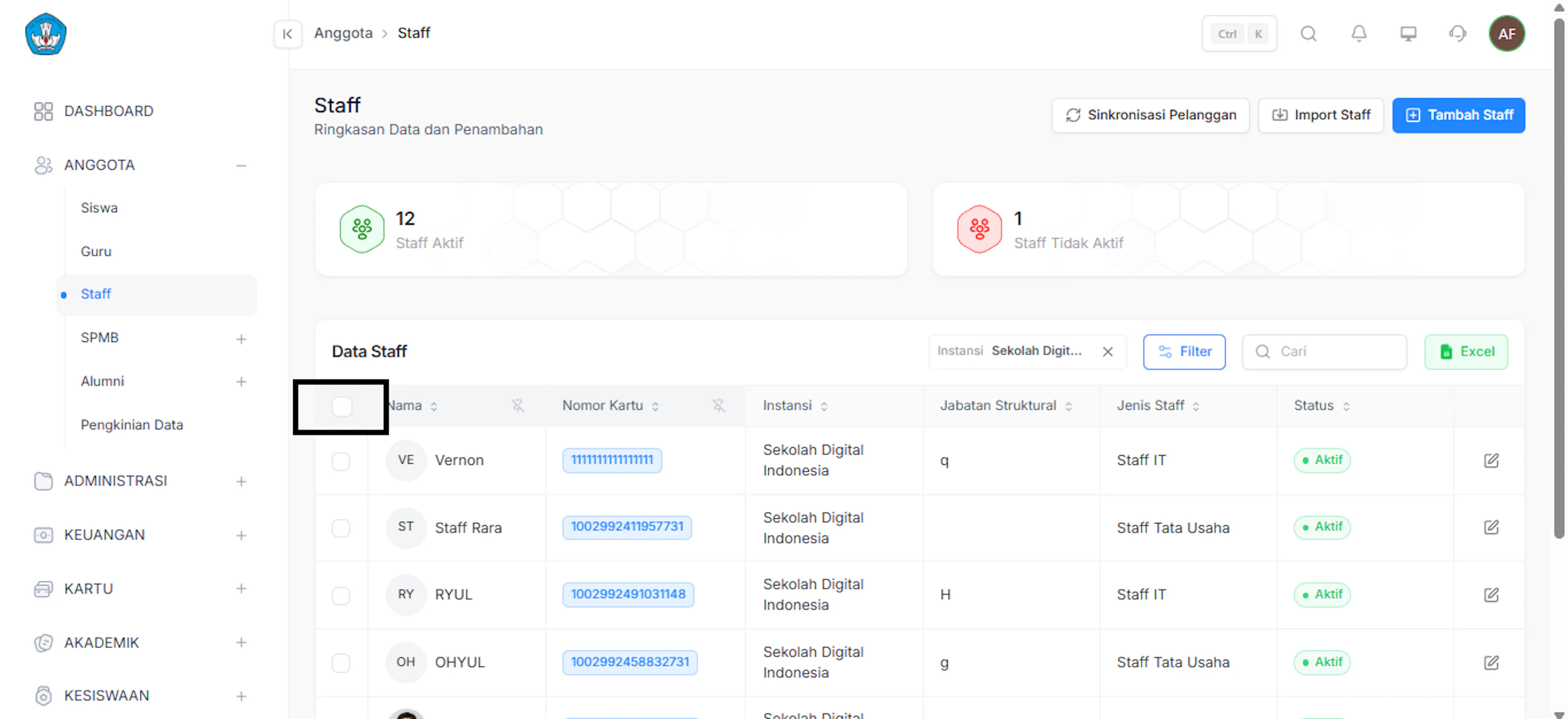
Task: Expand the KEUANGAN menu
Action: [x=241, y=536]
